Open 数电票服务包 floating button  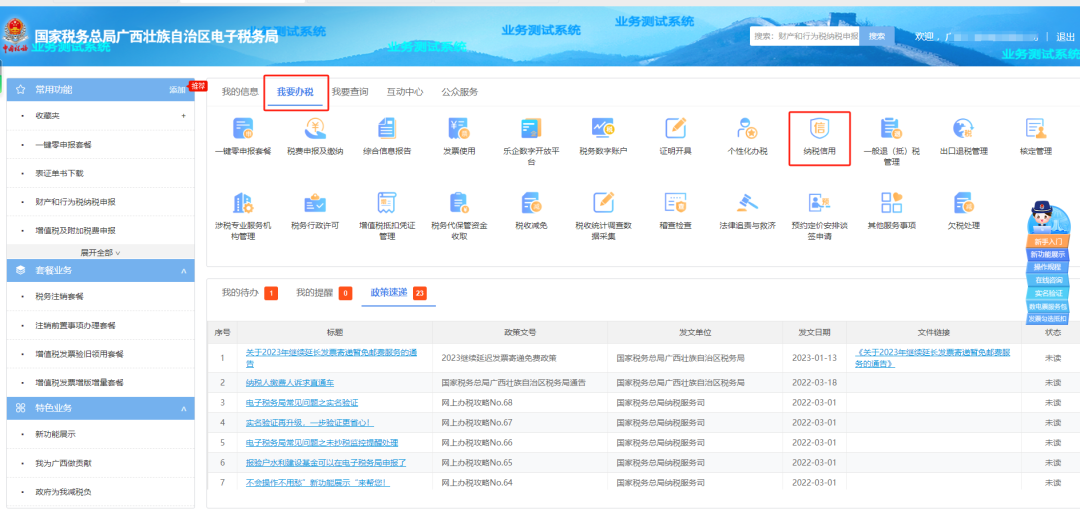(x=1047, y=306)
